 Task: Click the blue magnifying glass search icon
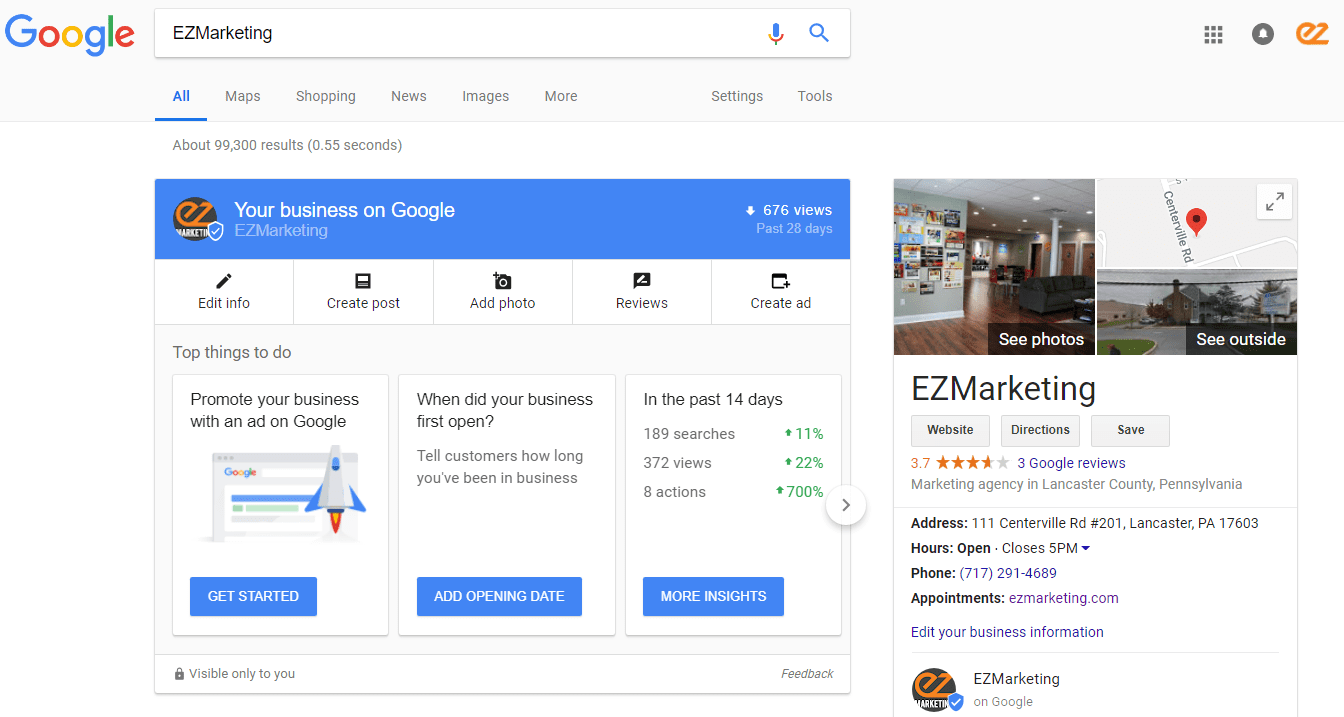[819, 33]
